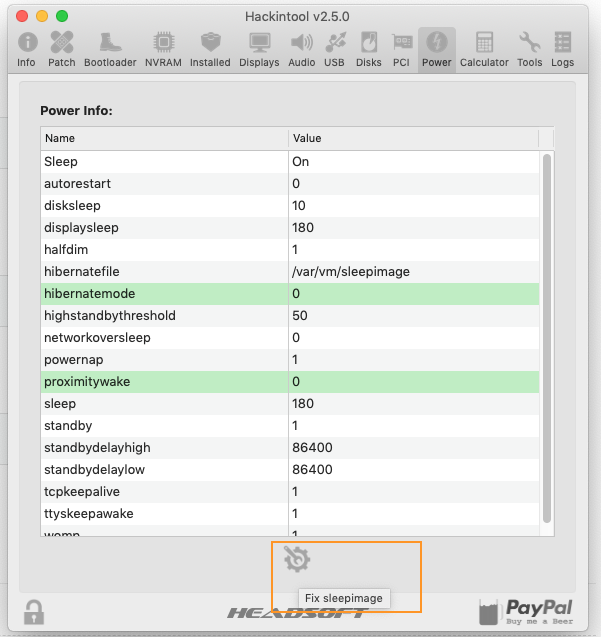
Task: Select the Sleep row at top
Action: (290, 162)
